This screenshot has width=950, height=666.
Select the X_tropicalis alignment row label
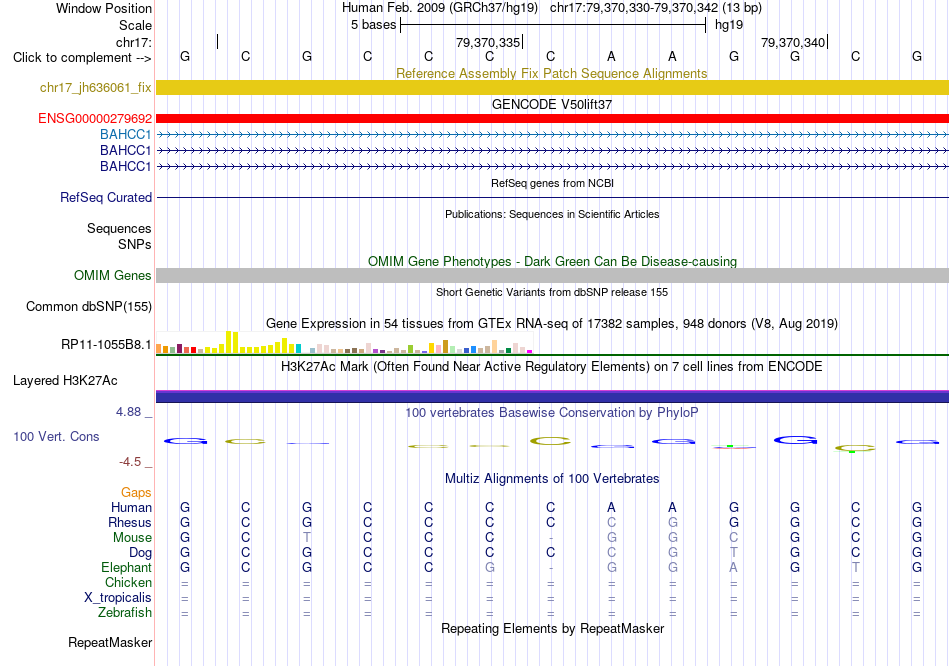(118, 598)
